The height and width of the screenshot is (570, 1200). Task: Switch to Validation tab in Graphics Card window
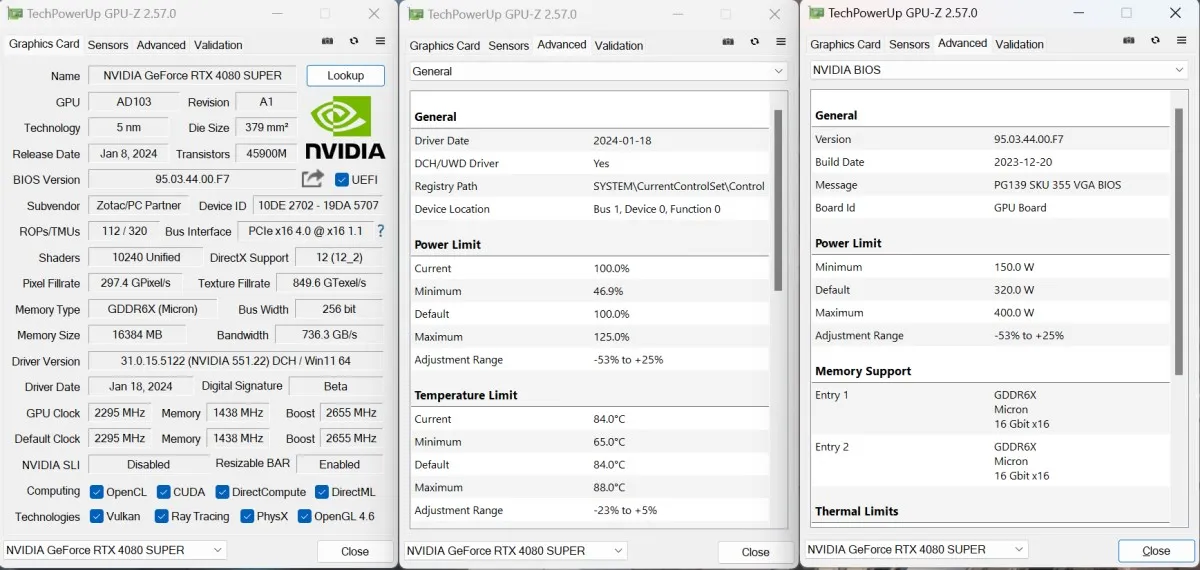coord(218,45)
